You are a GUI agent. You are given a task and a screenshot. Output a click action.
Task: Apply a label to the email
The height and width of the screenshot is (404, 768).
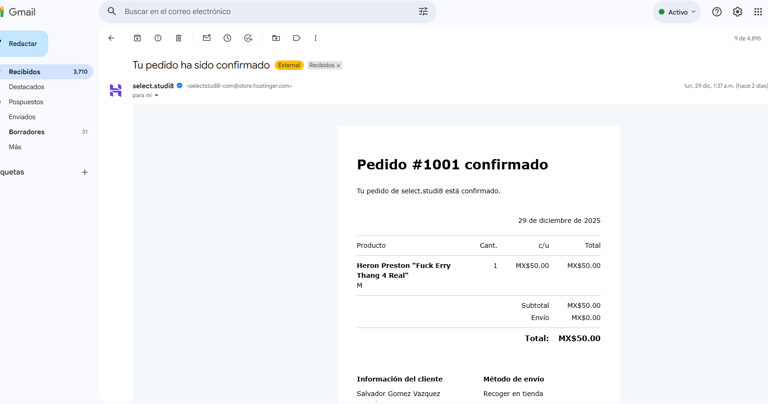click(296, 38)
